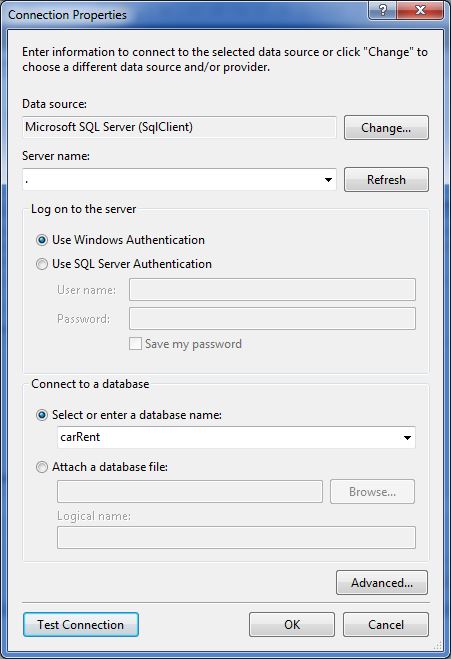451x659 pixels.
Task: Click the help question mark button
Action: tap(382, 10)
